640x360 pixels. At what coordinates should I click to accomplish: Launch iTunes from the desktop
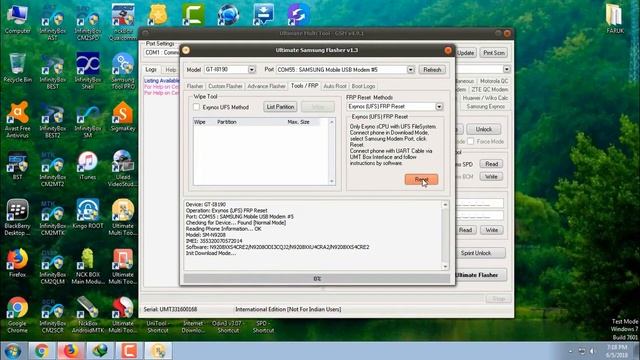click(88, 166)
